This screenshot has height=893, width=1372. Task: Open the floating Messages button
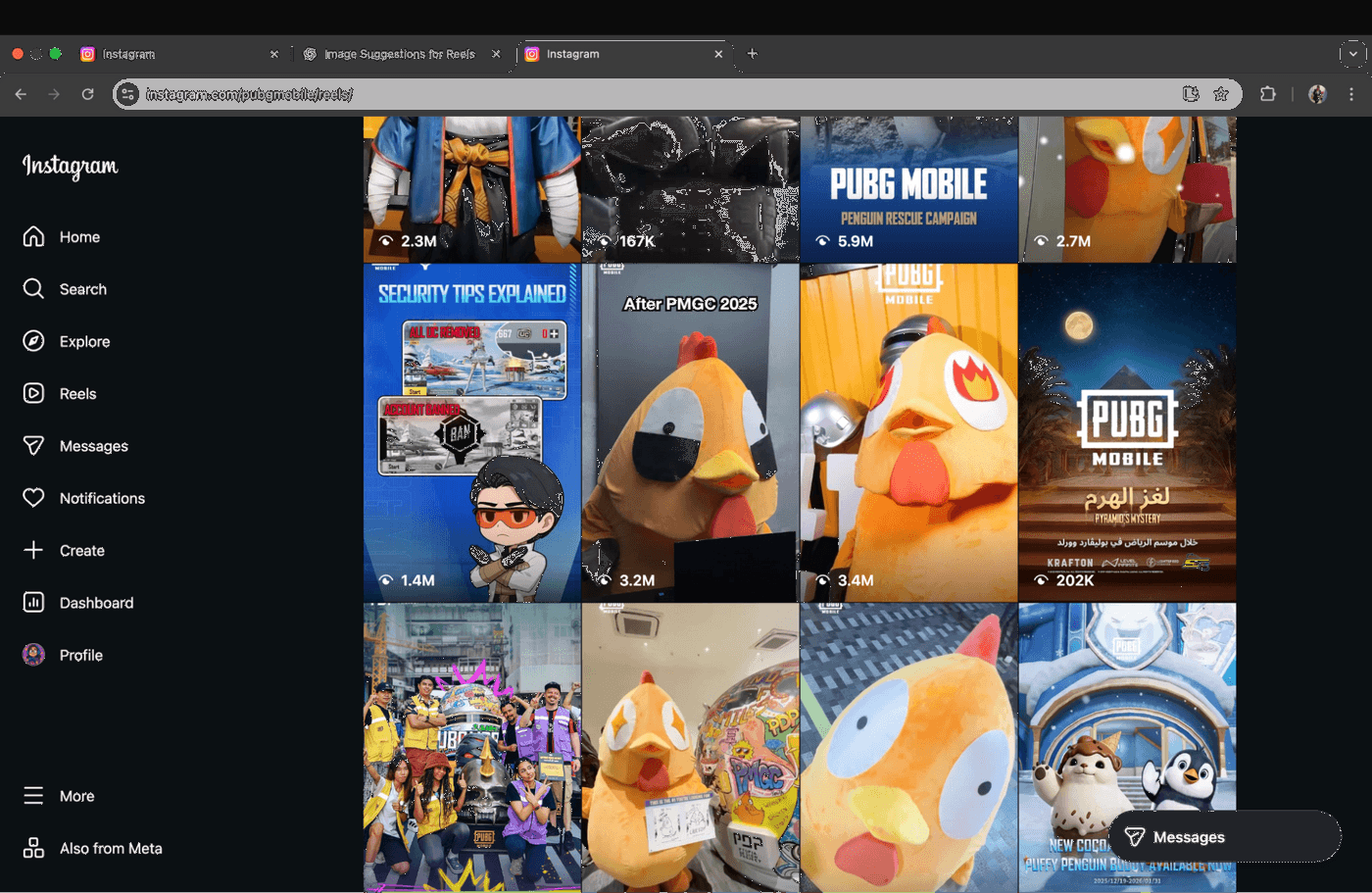[1223, 837]
